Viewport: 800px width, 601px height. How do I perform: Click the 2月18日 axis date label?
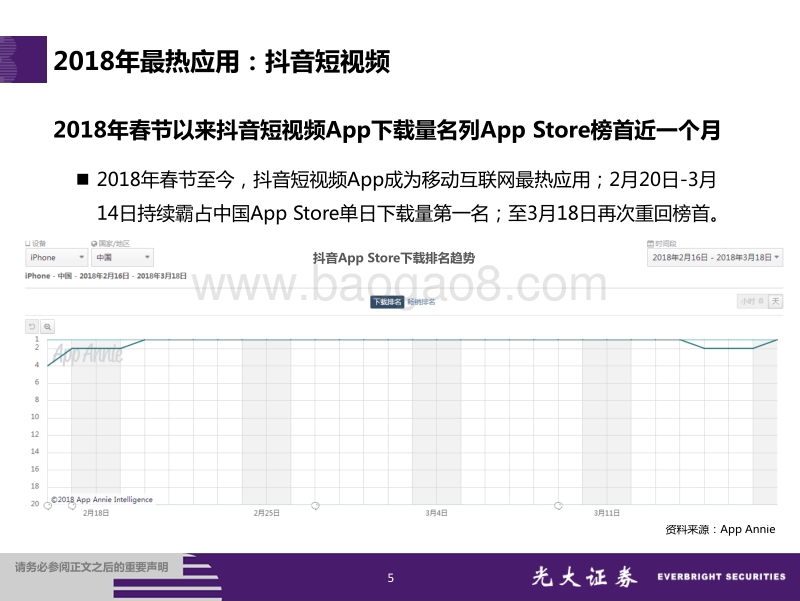tap(96, 513)
